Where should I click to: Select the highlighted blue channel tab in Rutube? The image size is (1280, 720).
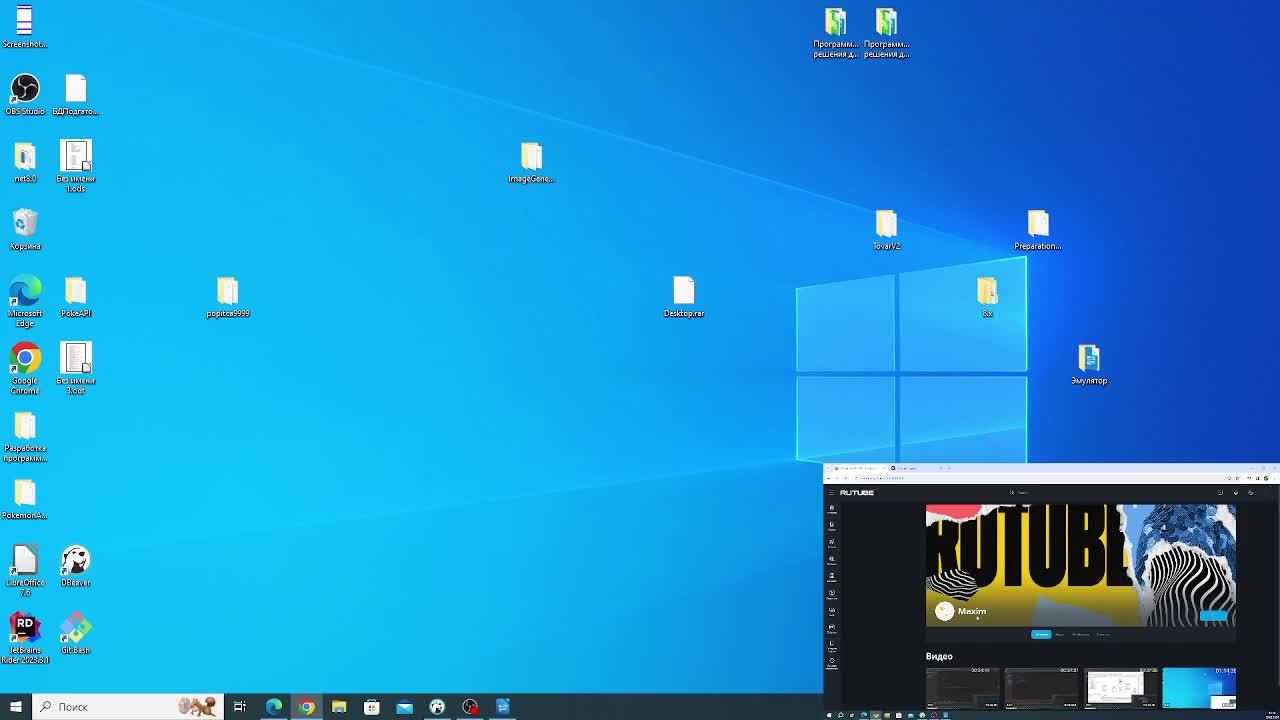1041,634
